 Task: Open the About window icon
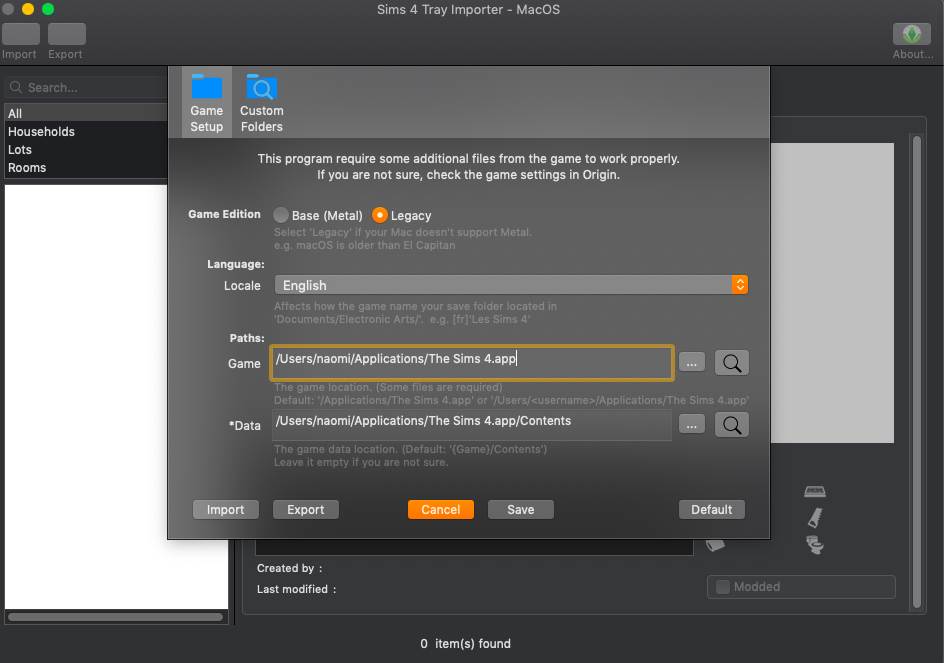tap(911, 34)
